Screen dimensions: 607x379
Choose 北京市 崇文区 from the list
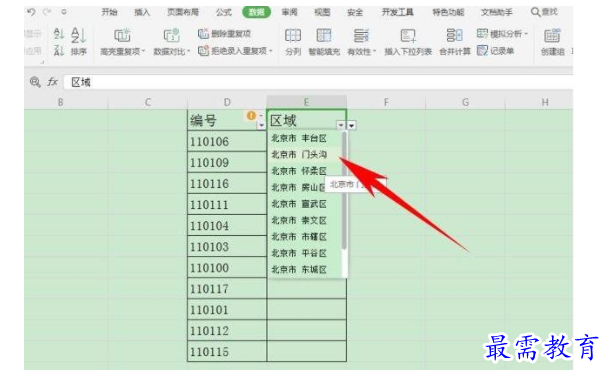coord(299,221)
